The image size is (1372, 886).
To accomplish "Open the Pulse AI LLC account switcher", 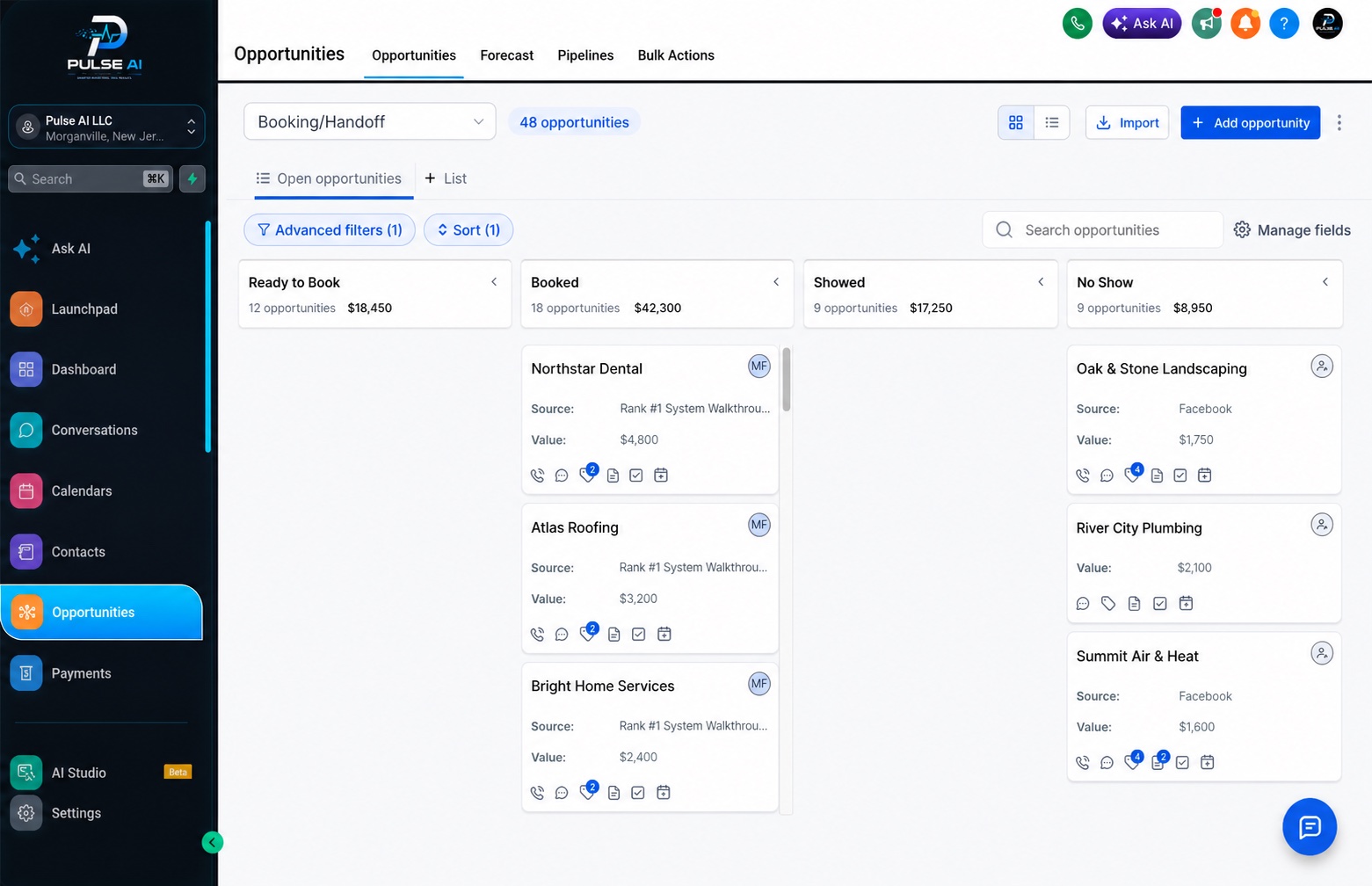I will coord(106,127).
